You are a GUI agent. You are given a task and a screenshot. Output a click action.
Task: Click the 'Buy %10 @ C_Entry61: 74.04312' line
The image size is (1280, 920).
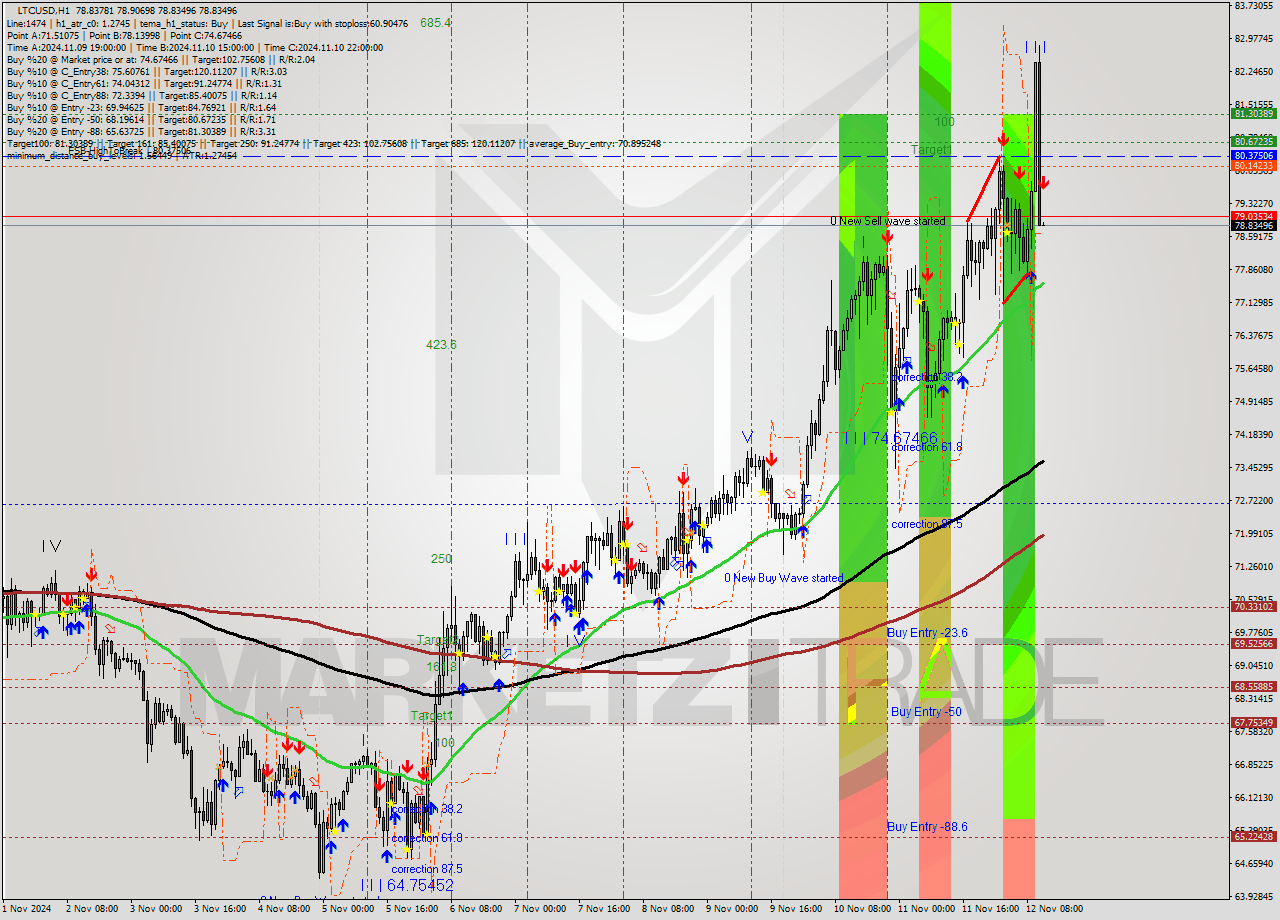pyautogui.click(x=145, y=83)
